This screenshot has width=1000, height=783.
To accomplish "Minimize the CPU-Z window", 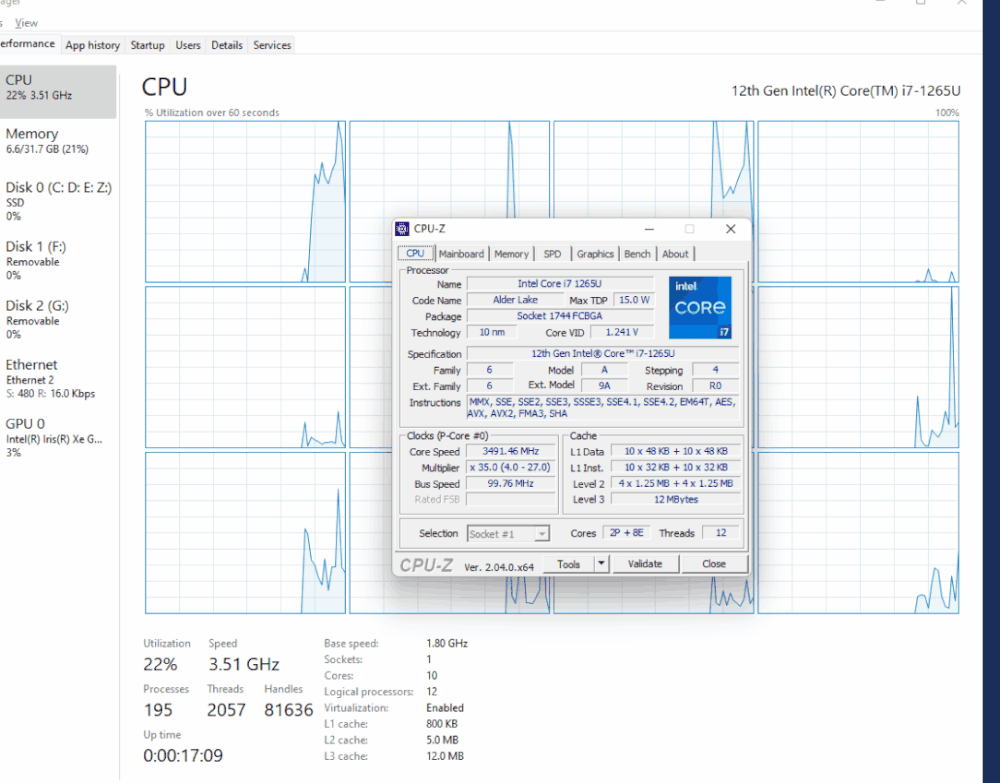I will point(649,229).
